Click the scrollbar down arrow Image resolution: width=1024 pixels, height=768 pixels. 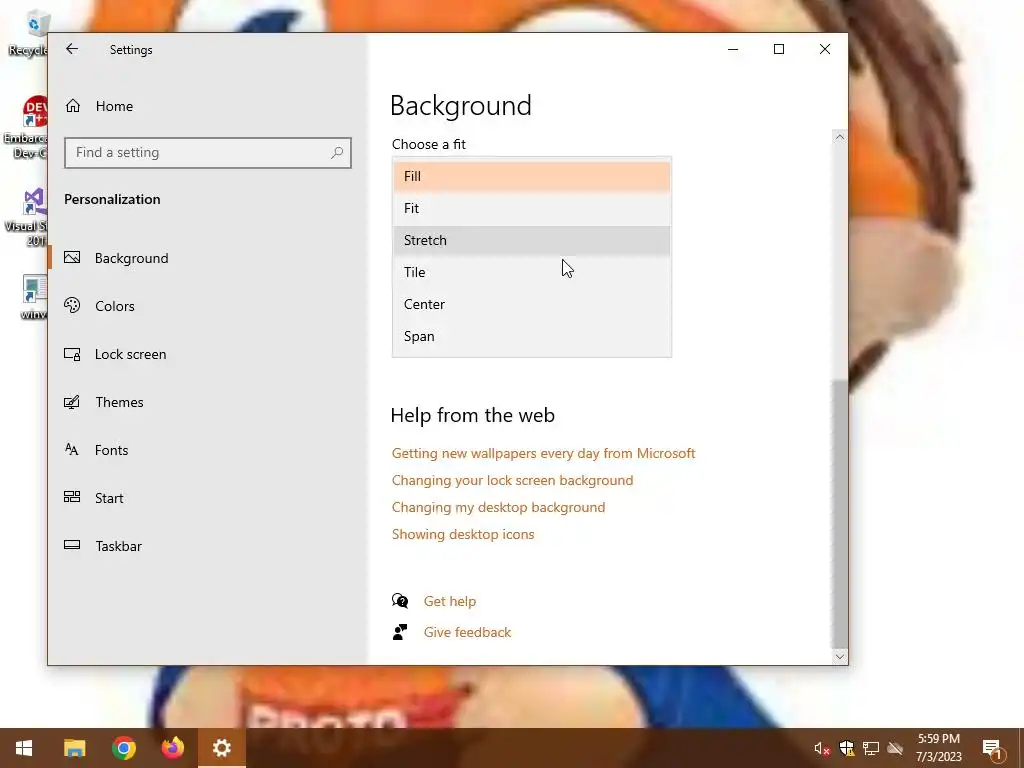coord(840,657)
